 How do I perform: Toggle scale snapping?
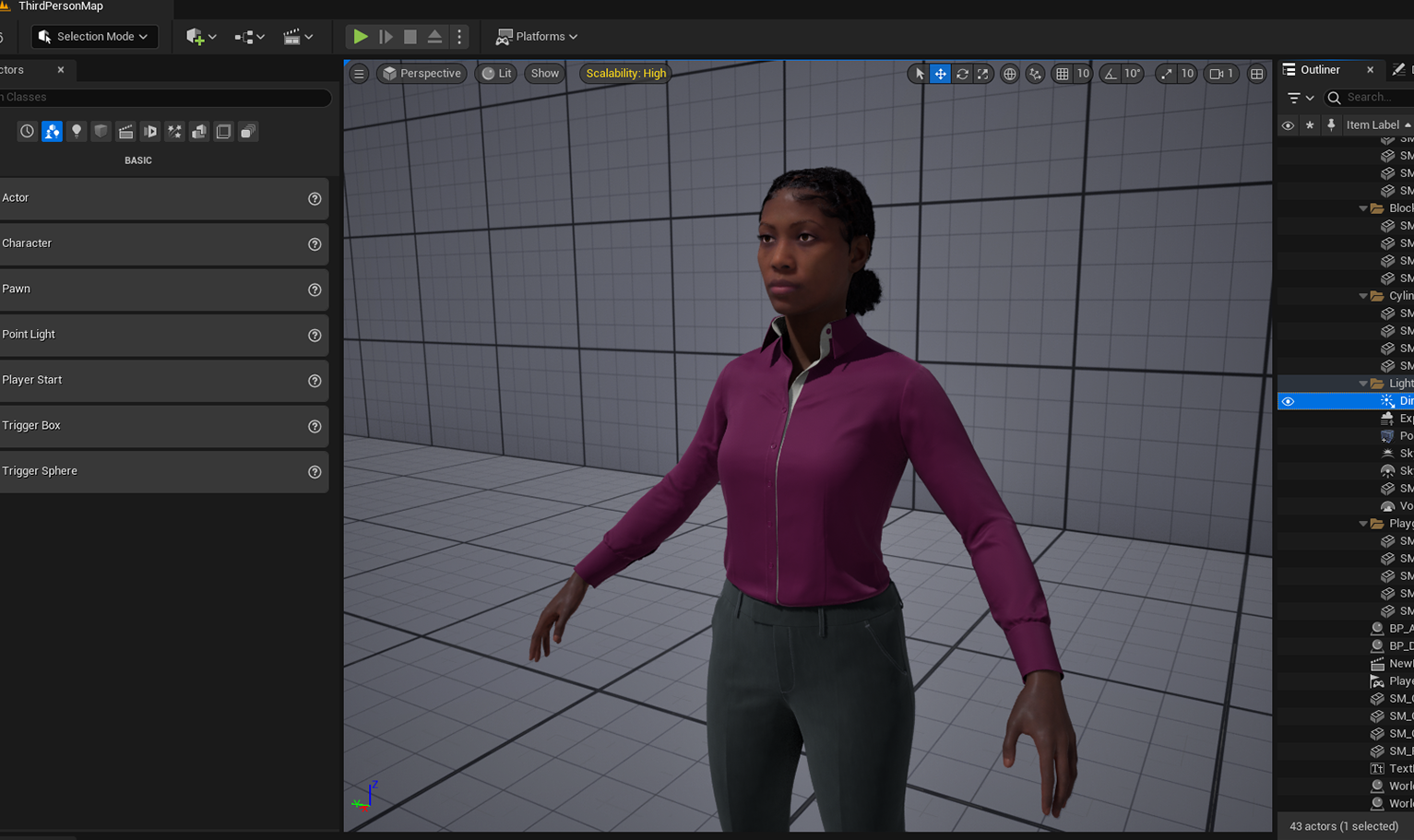coord(1167,74)
